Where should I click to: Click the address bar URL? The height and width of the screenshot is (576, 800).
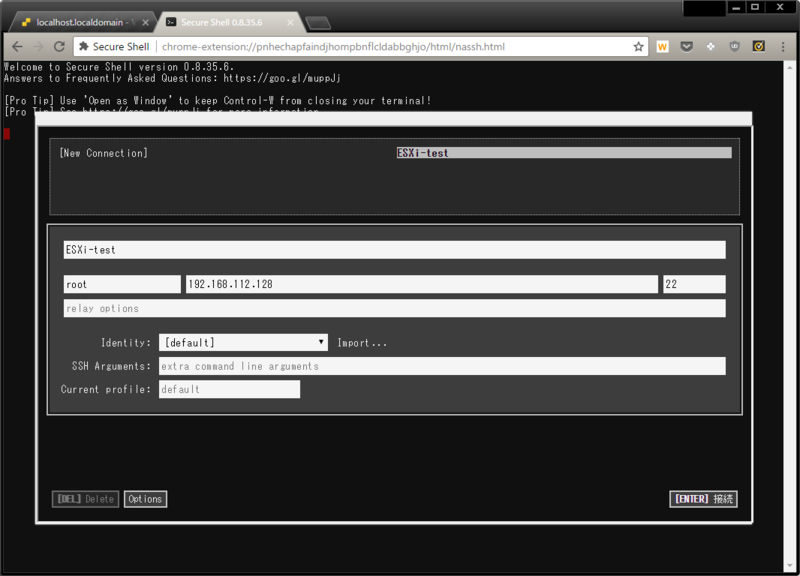click(333, 47)
